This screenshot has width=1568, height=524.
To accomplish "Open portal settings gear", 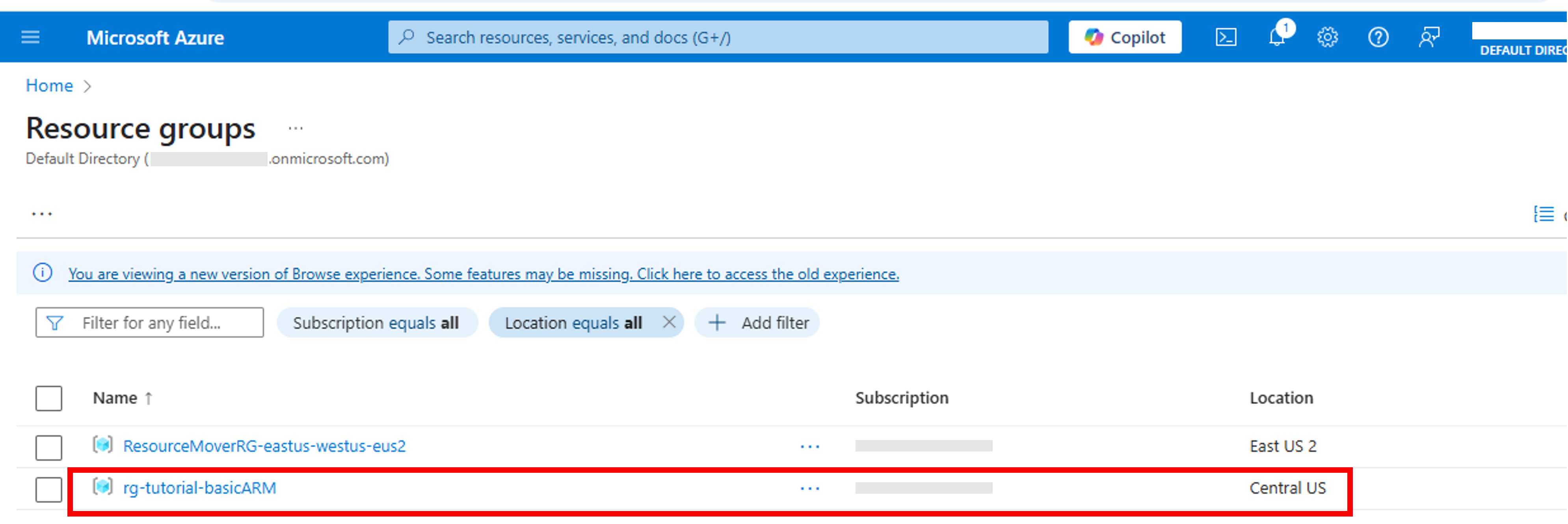I will pos(1327,38).
